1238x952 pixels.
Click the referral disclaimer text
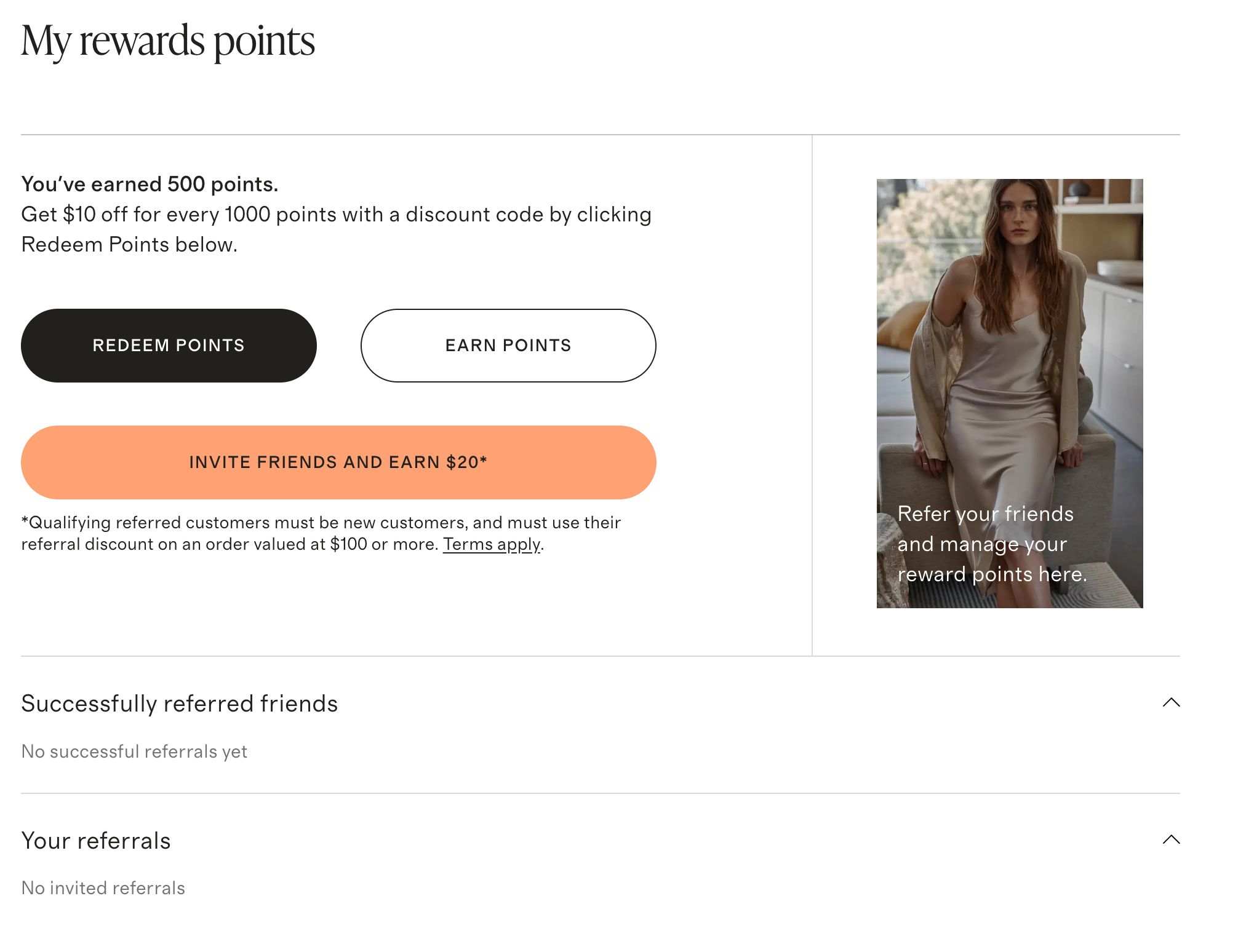(322, 533)
